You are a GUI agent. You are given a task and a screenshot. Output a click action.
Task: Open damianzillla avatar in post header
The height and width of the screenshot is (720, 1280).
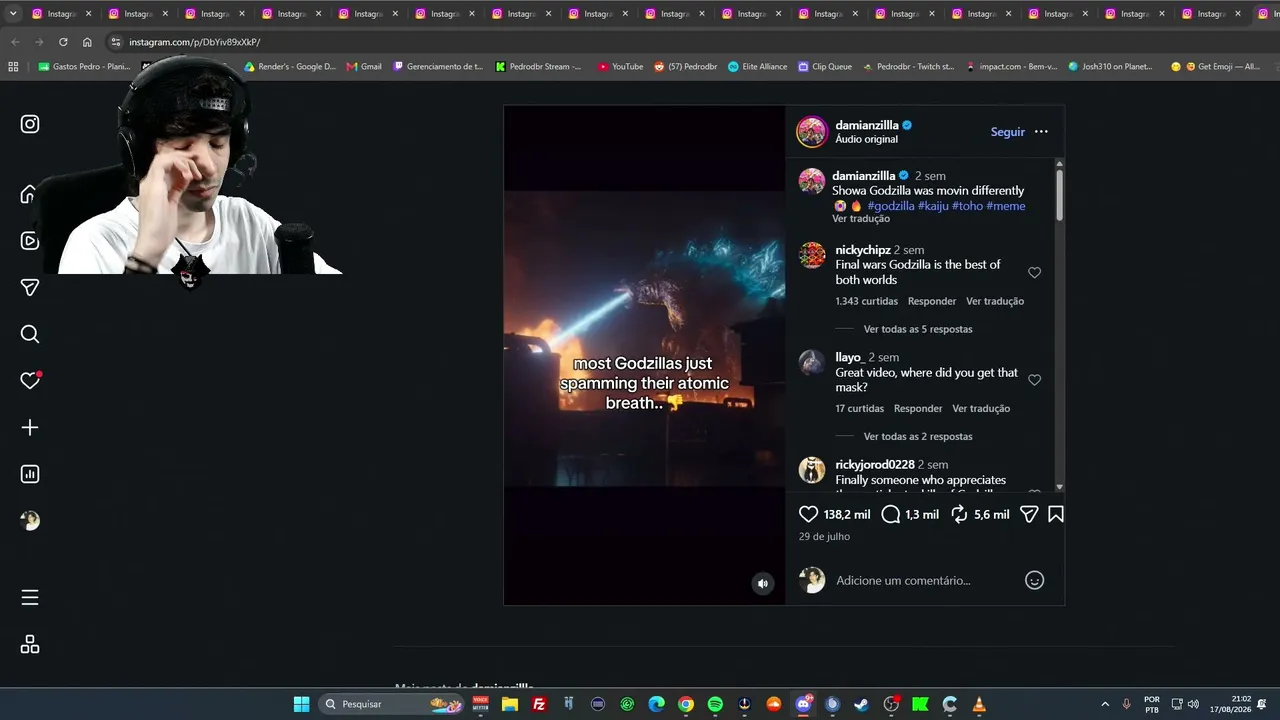pos(812,132)
